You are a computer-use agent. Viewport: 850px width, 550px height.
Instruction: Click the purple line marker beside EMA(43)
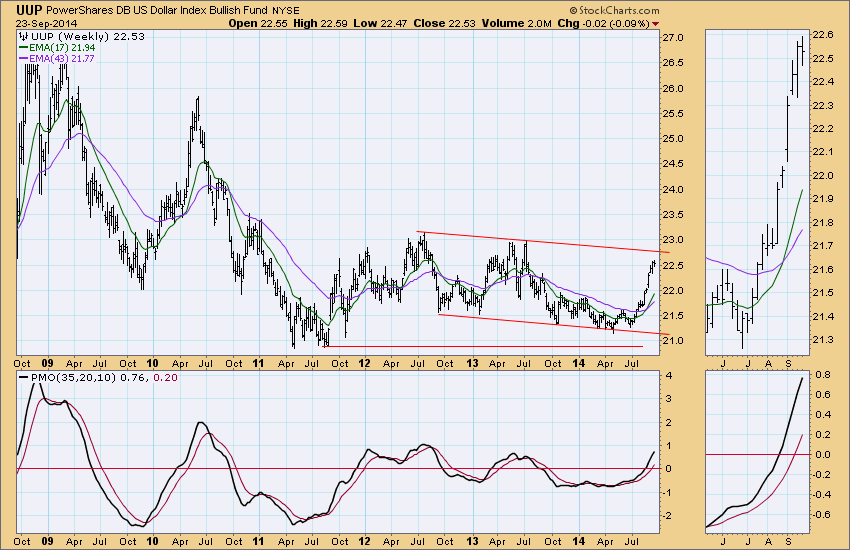[x=23, y=58]
